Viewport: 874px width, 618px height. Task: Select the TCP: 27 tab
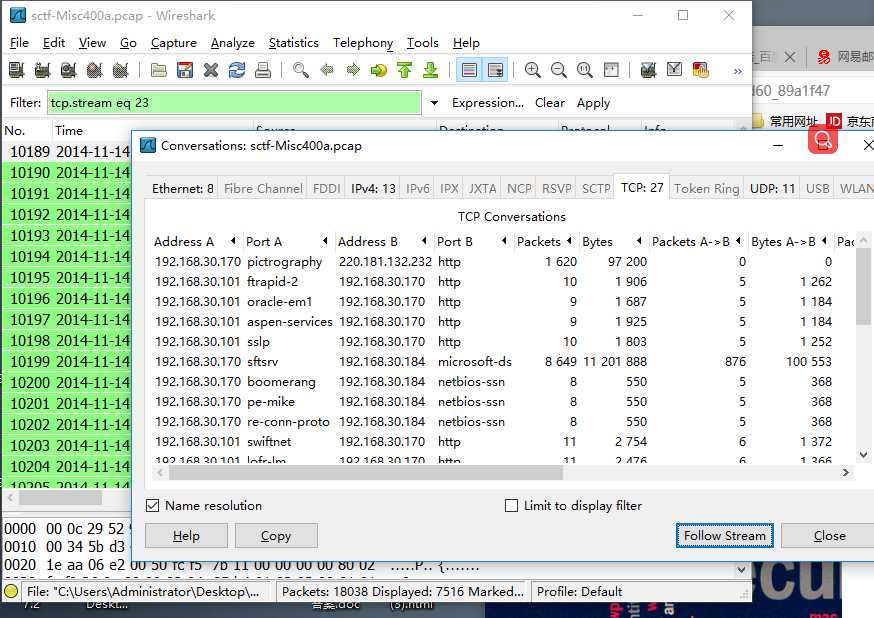pos(642,187)
